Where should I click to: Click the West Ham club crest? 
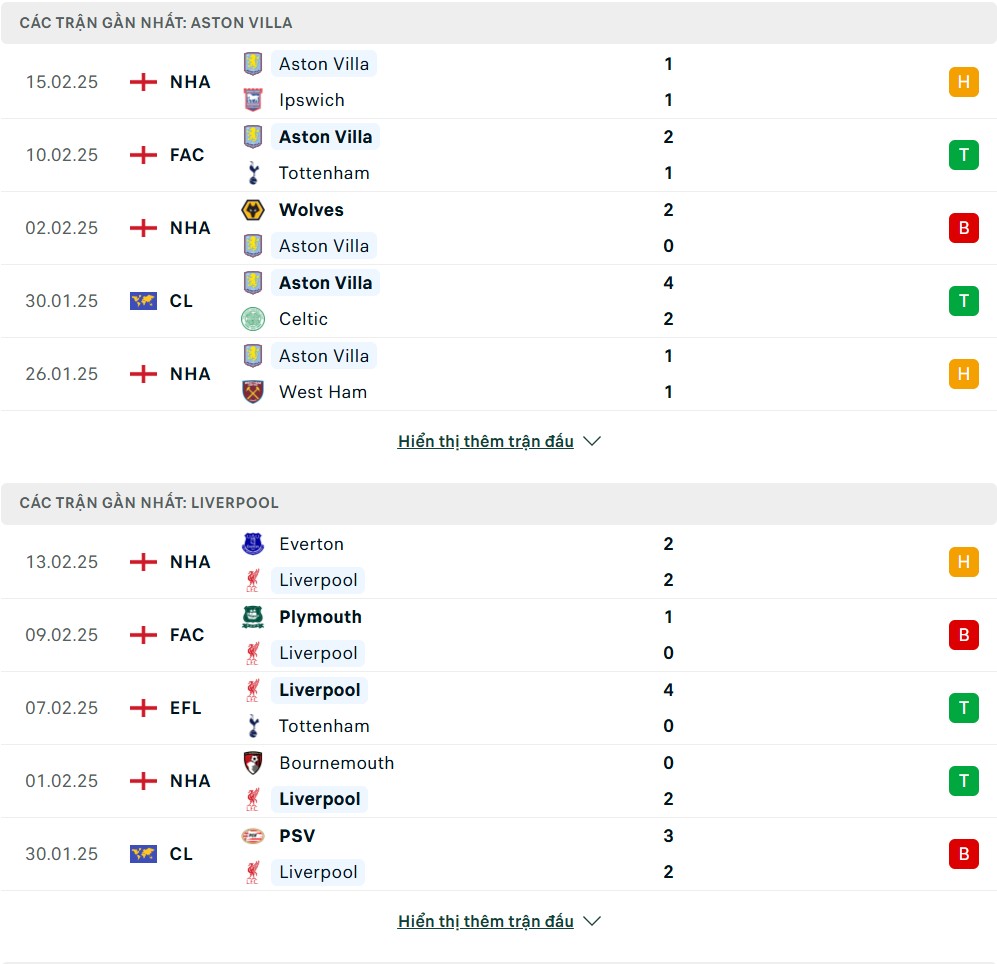(253, 392)
